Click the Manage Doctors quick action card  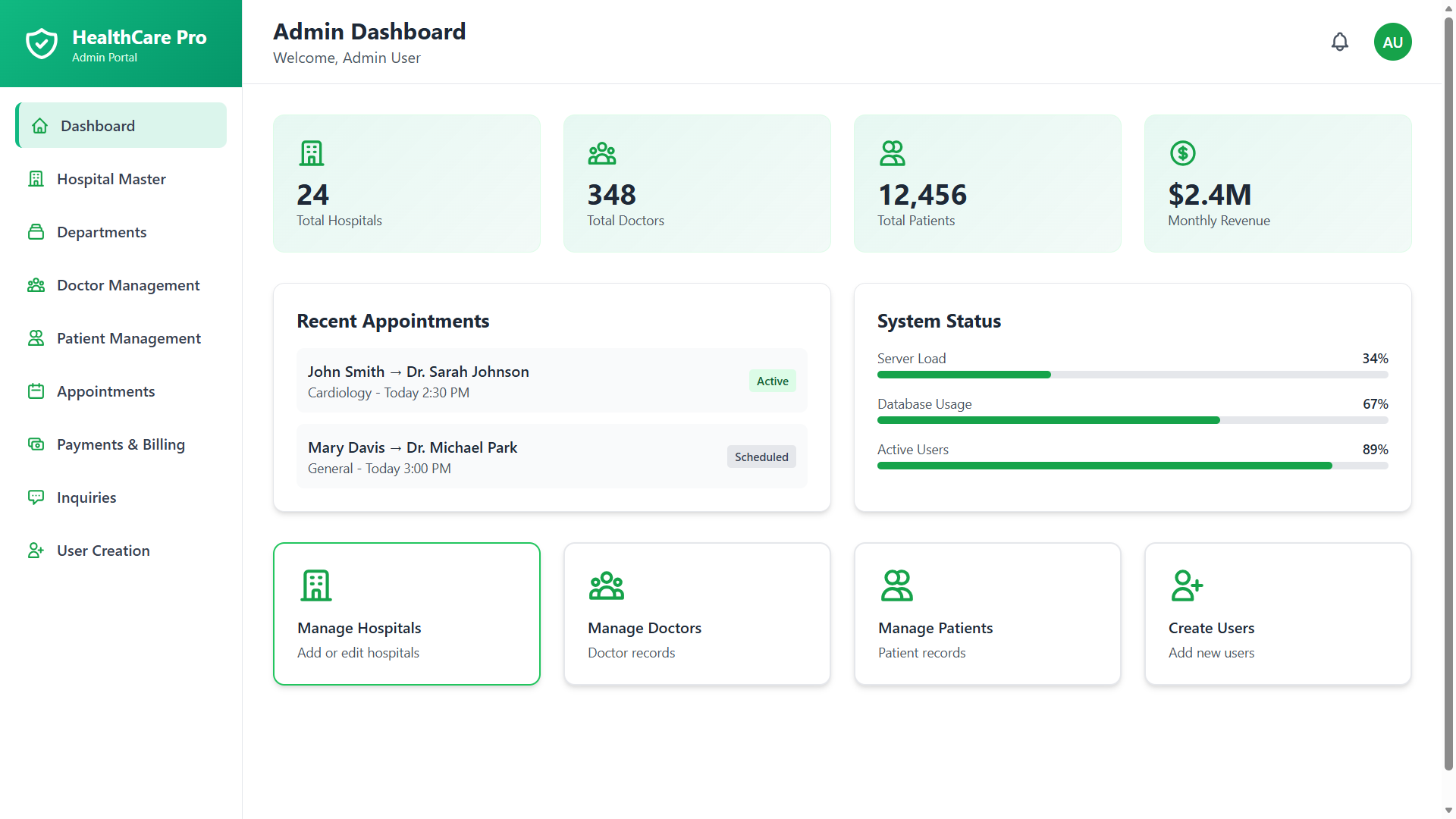(696, 613)
